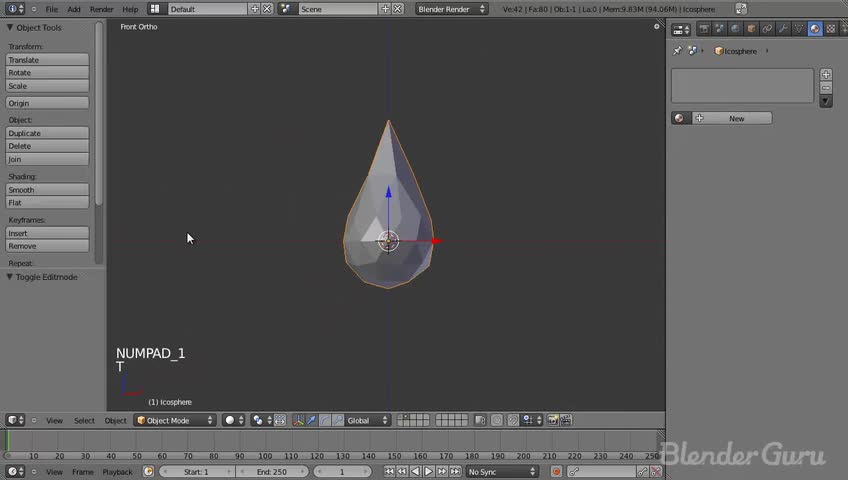Click the Delete object button
848x480 pixels.
coord(47,146)
